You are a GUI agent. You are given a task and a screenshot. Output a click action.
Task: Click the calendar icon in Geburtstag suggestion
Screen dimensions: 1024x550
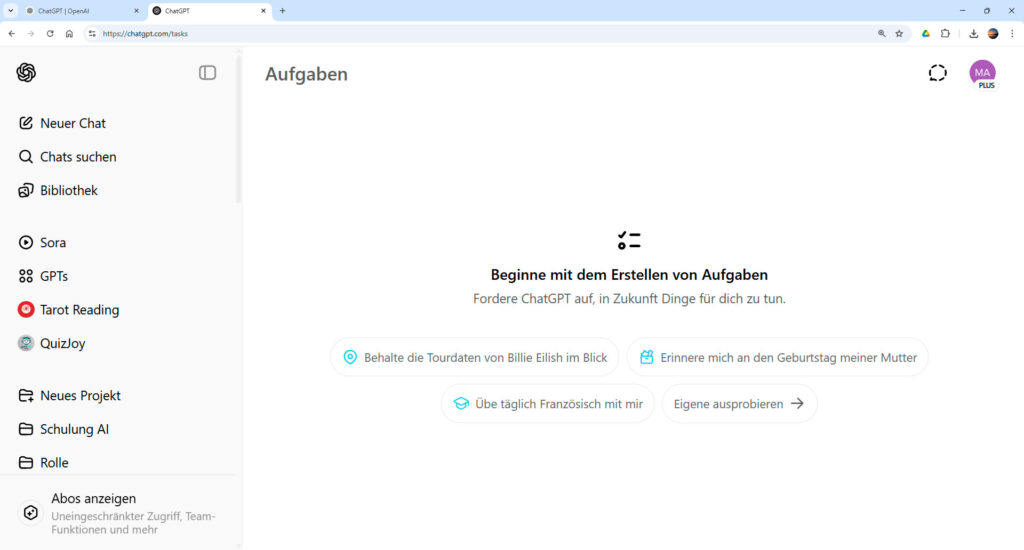coord(647,357)
